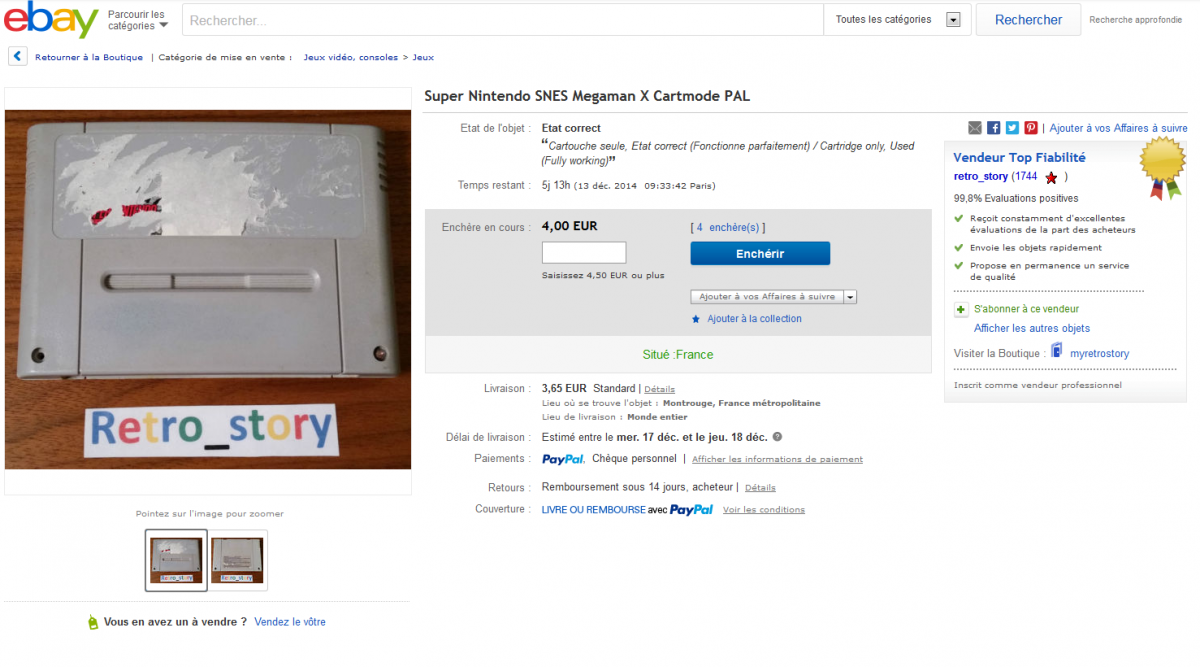Image resolution: width=1200 pixels, height=667 pixels.
Task: Click the Rechercher search text field
Action: [x=502, y=20]
